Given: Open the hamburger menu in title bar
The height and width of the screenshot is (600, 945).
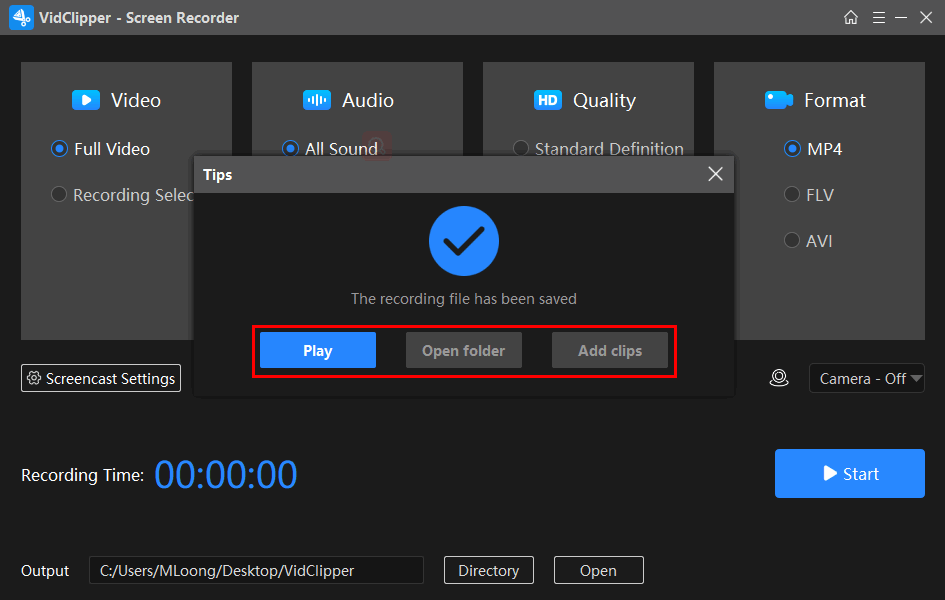Looking at the screenshot, I should click(878, 18).
